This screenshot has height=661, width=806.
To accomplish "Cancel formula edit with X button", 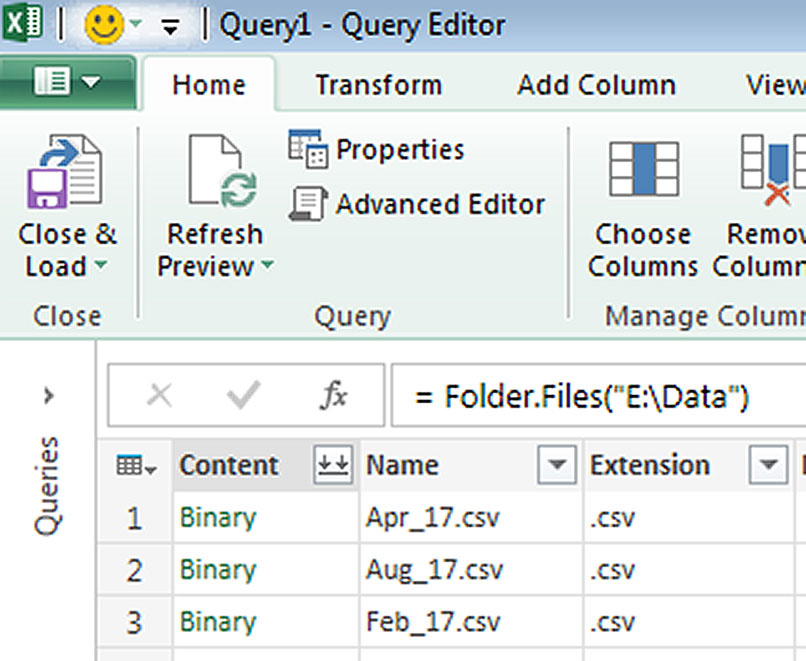I will click(159, 397).
